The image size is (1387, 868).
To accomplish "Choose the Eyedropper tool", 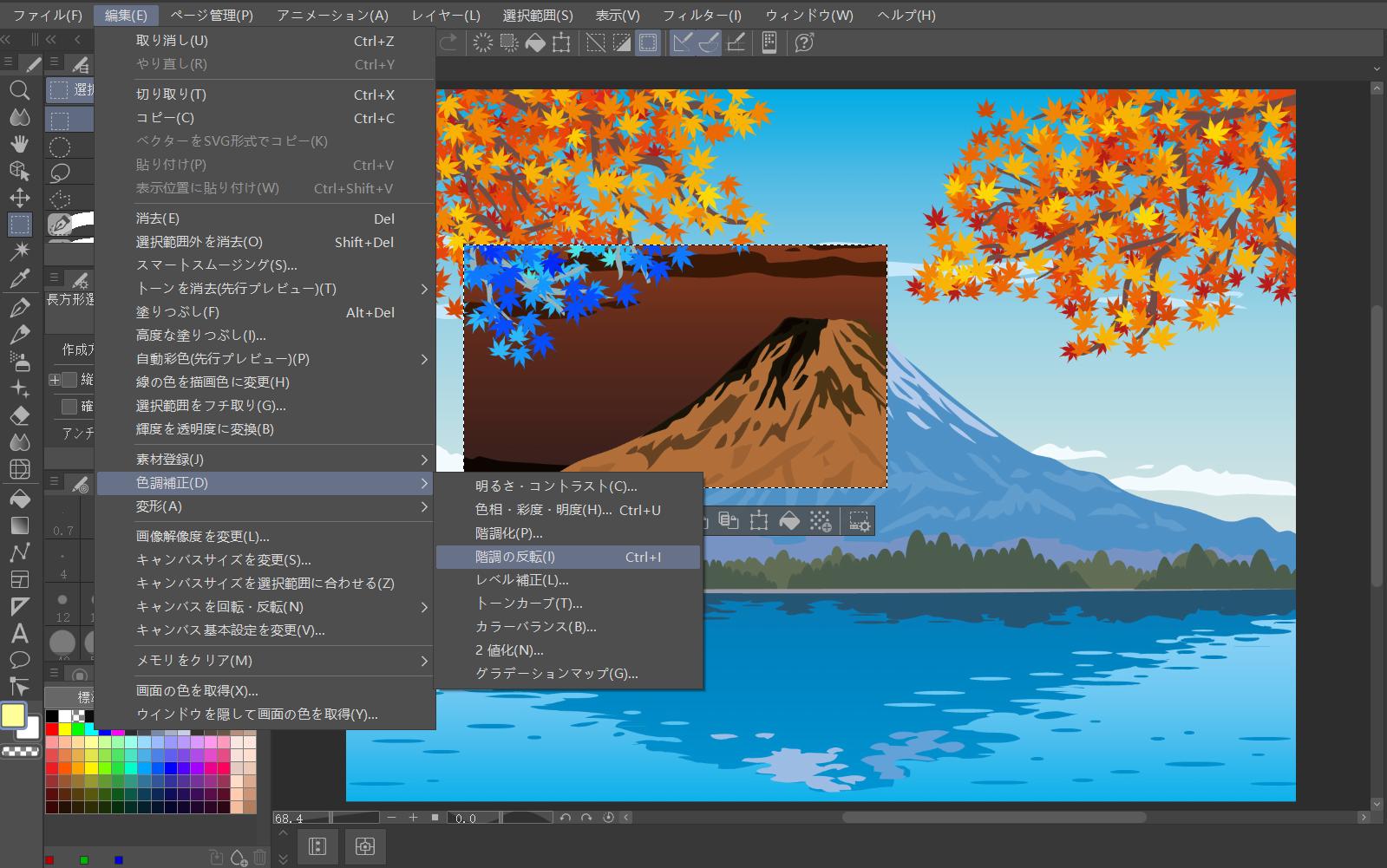I will click(19, 279).
